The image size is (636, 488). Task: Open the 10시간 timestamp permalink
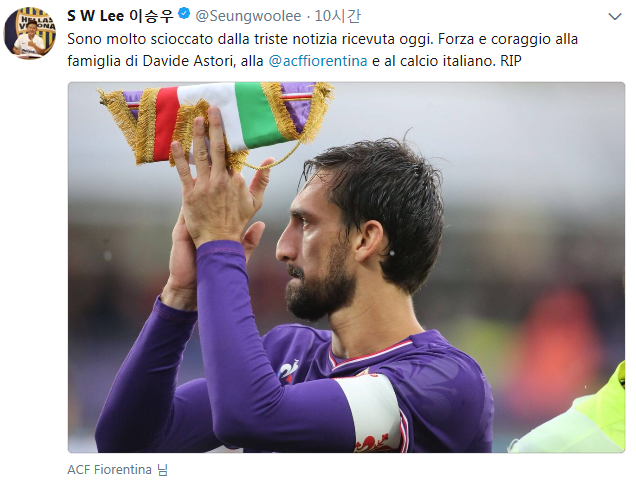337,16
